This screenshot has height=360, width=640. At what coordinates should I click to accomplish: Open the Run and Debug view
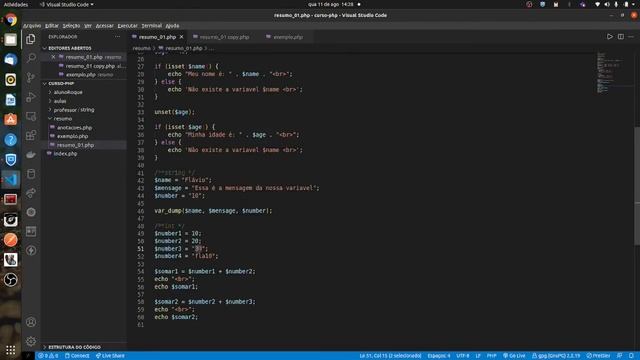pos(31,97)
